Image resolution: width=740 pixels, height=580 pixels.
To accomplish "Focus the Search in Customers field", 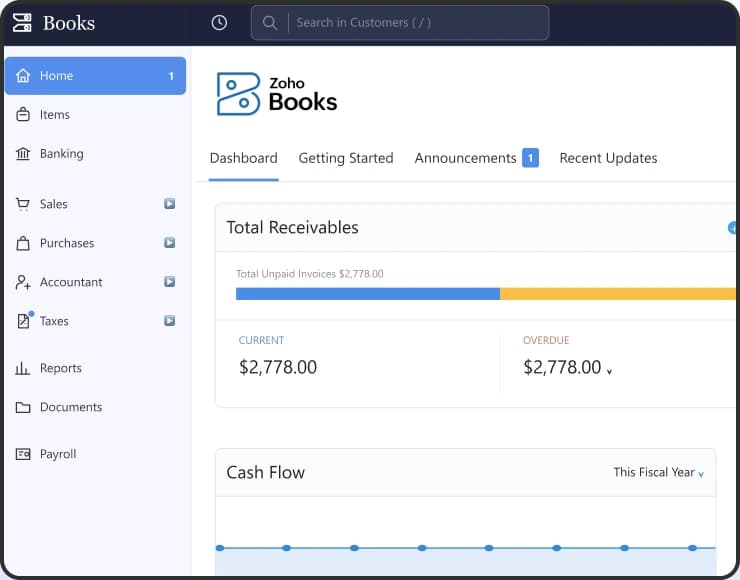I will click(x=400, y=23).
